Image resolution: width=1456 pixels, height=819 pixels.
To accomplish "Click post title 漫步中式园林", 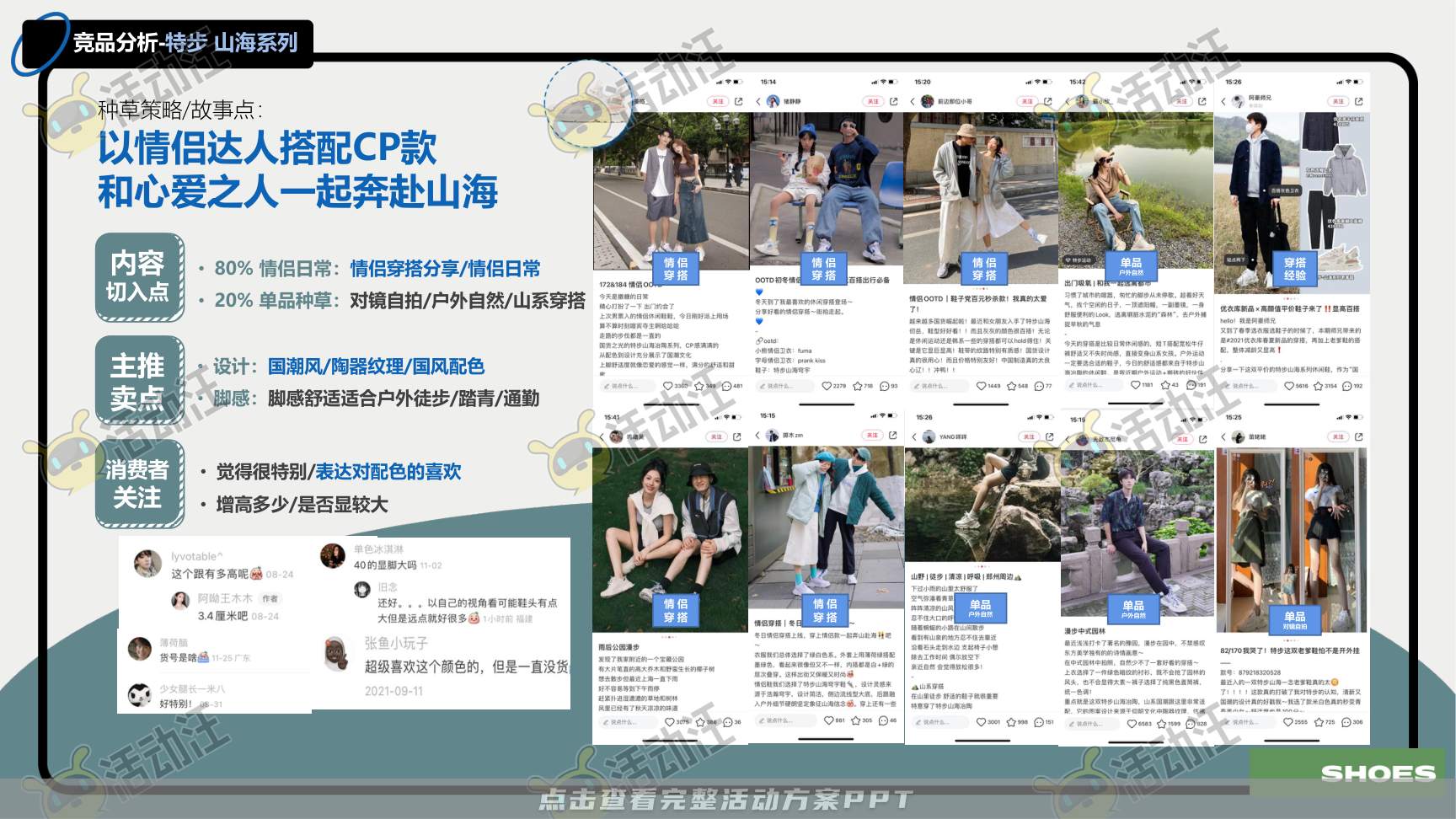I will click(1085, 630).
